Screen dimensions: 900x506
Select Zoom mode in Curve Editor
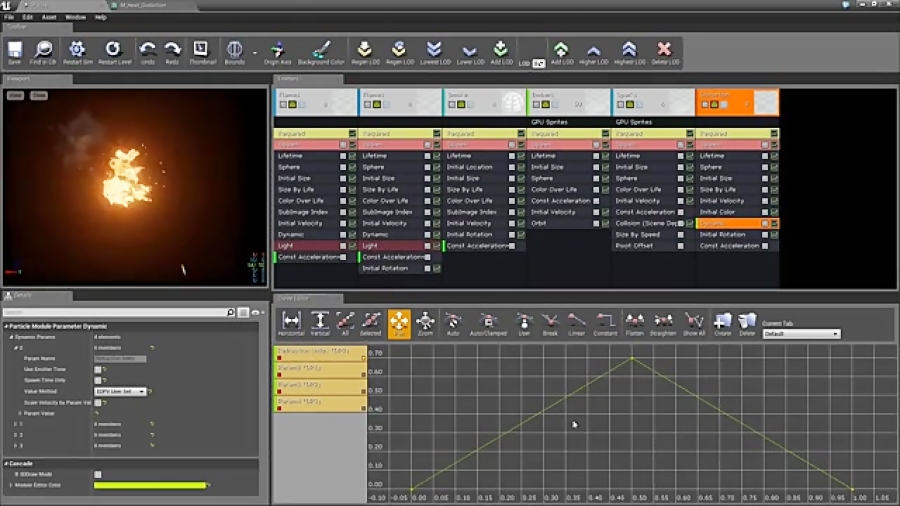coord(426,323)
